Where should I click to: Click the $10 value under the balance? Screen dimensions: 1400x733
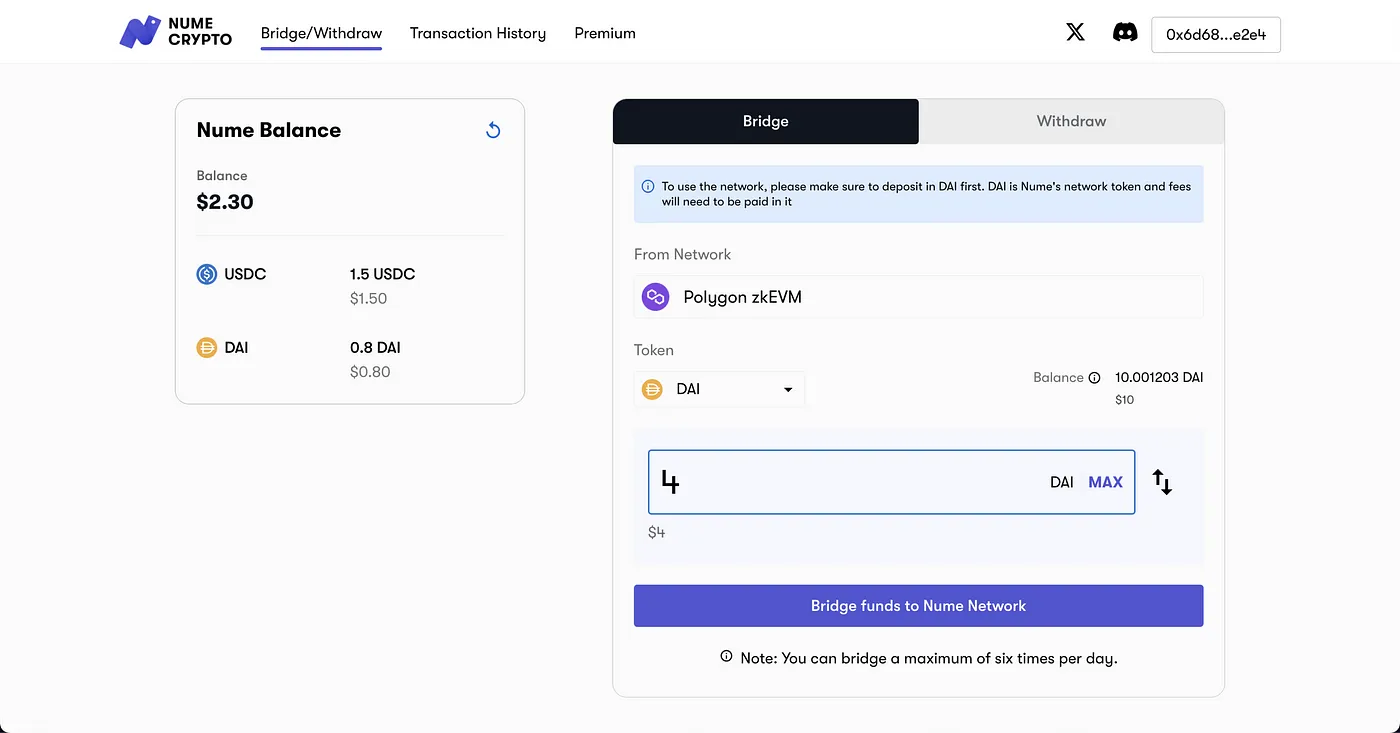[x=1125, y=400]
